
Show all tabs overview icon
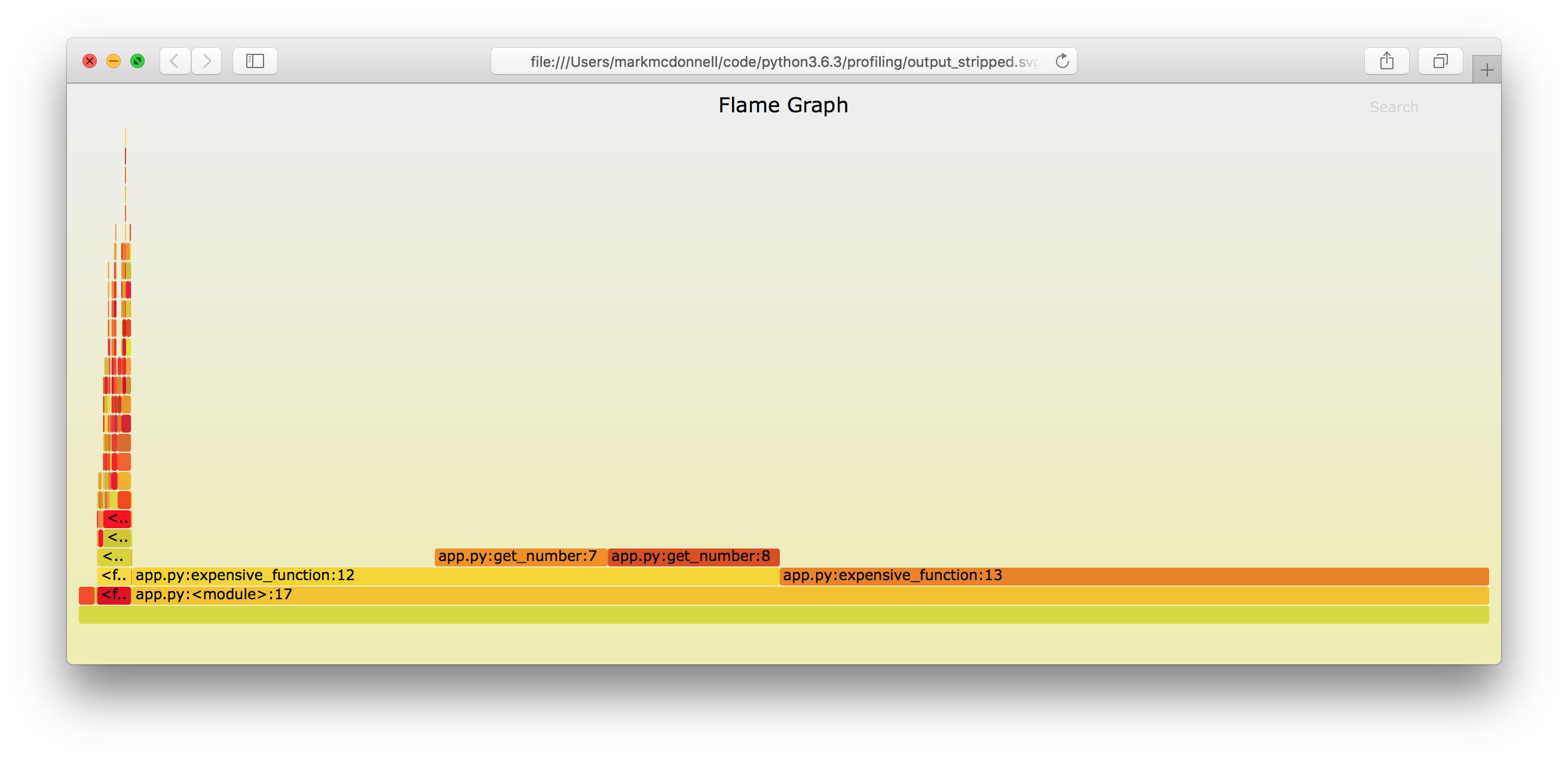[1440, 61]
